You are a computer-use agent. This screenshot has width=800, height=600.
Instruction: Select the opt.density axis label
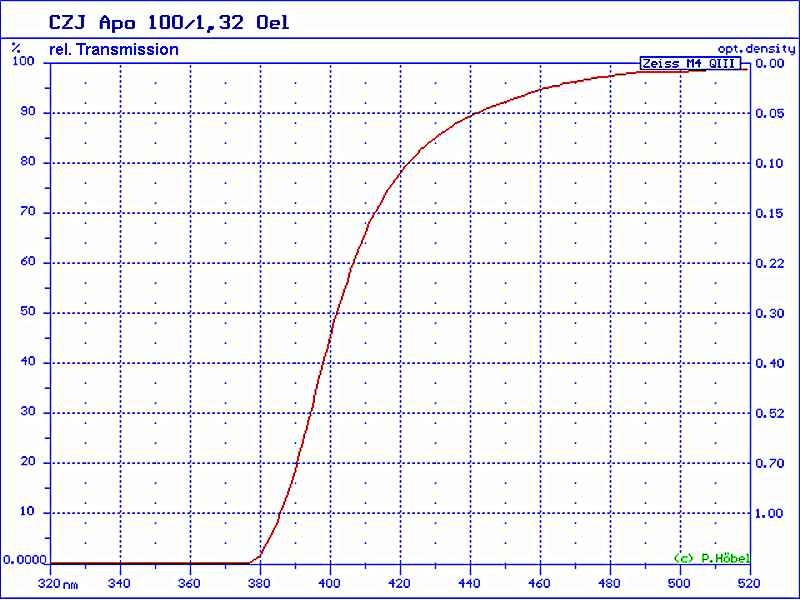(x=755, y=48)
